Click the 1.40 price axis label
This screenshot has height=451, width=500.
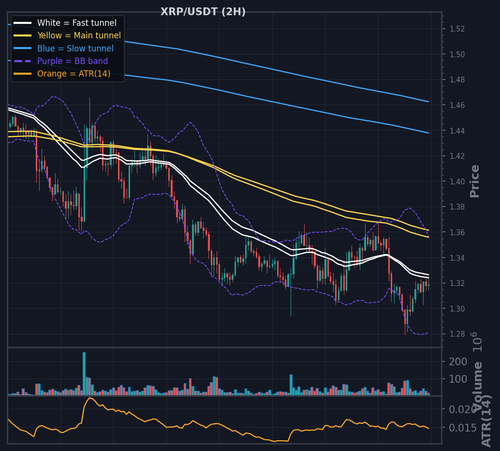[457, 182]
